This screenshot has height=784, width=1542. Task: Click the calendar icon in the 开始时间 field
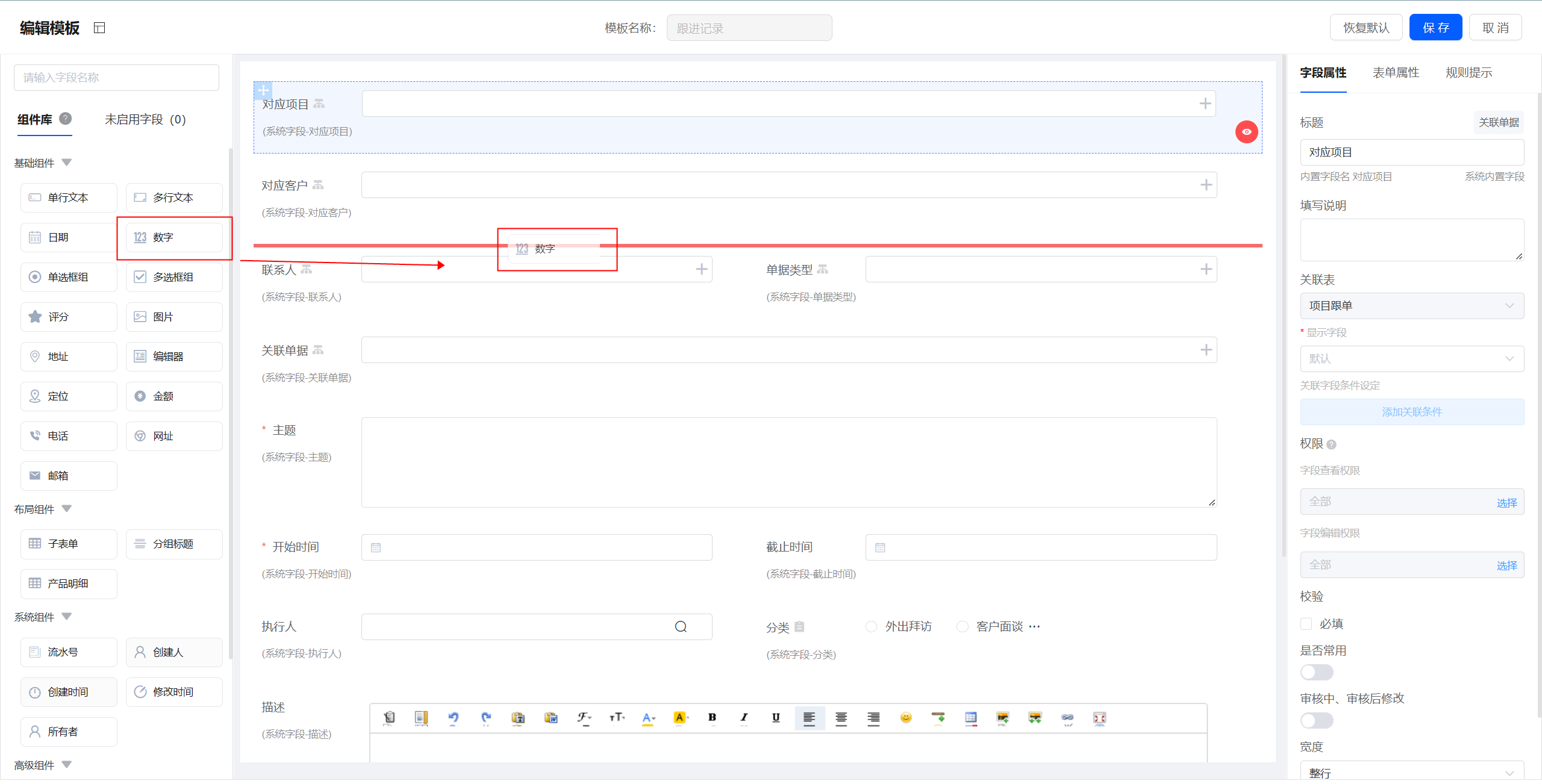pyautogui.click(x=376, y=547)
